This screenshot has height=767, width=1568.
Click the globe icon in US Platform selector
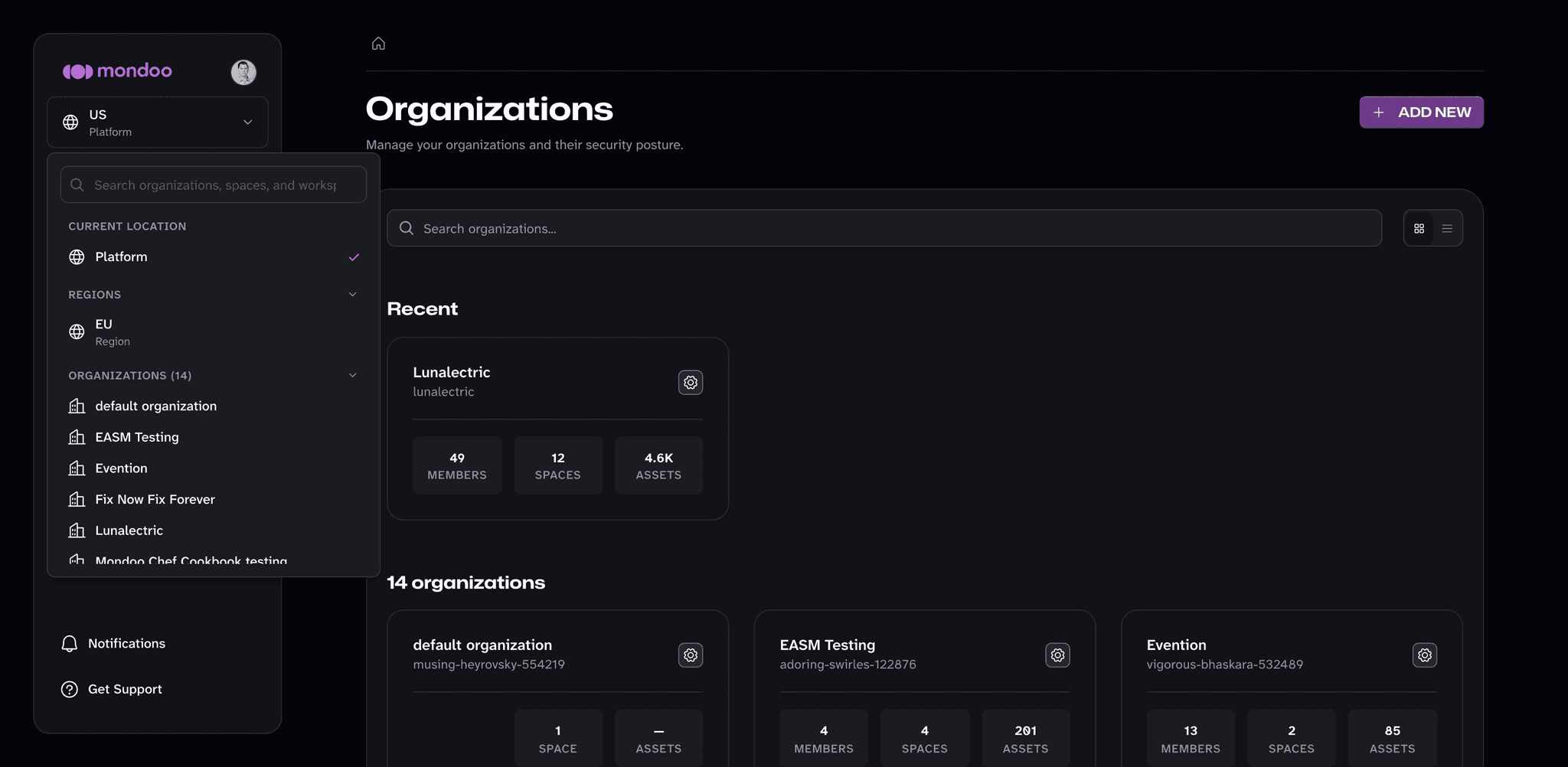70,122
